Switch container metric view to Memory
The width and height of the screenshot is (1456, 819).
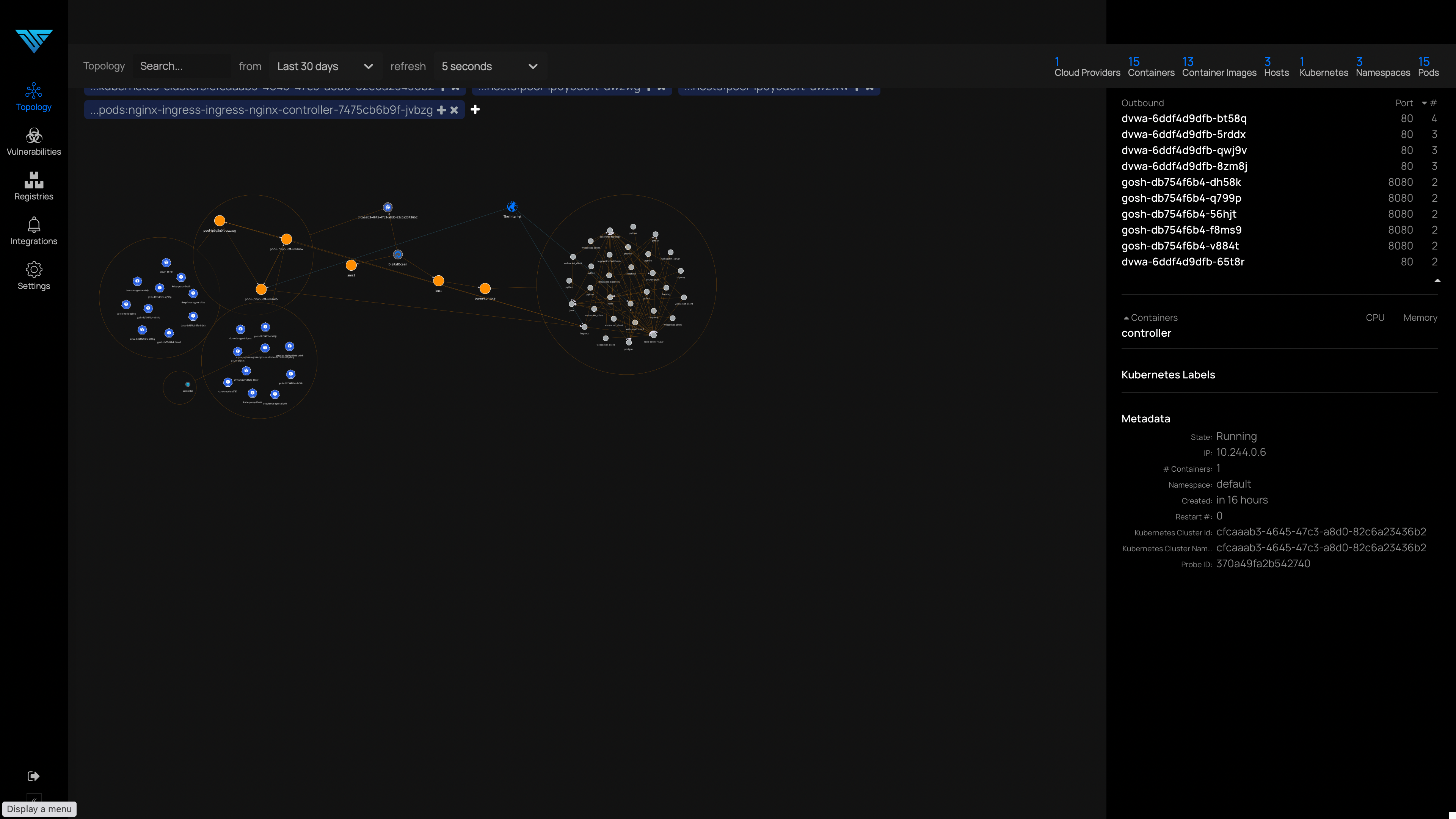[1420, 318]
